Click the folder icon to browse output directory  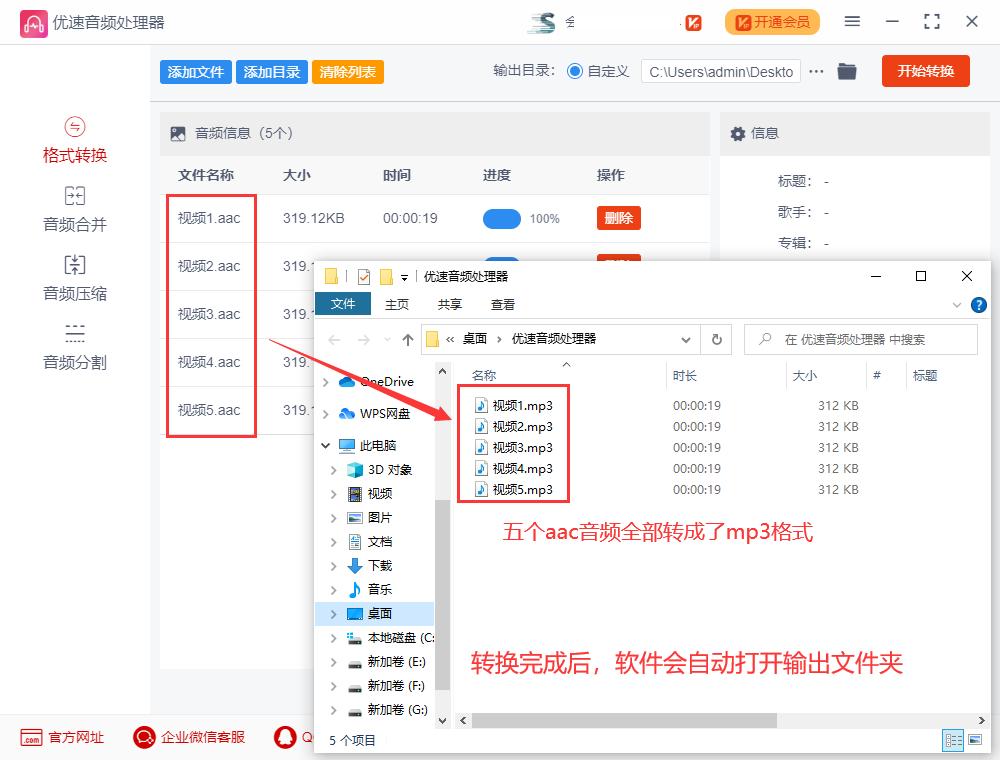pos(847,71)
